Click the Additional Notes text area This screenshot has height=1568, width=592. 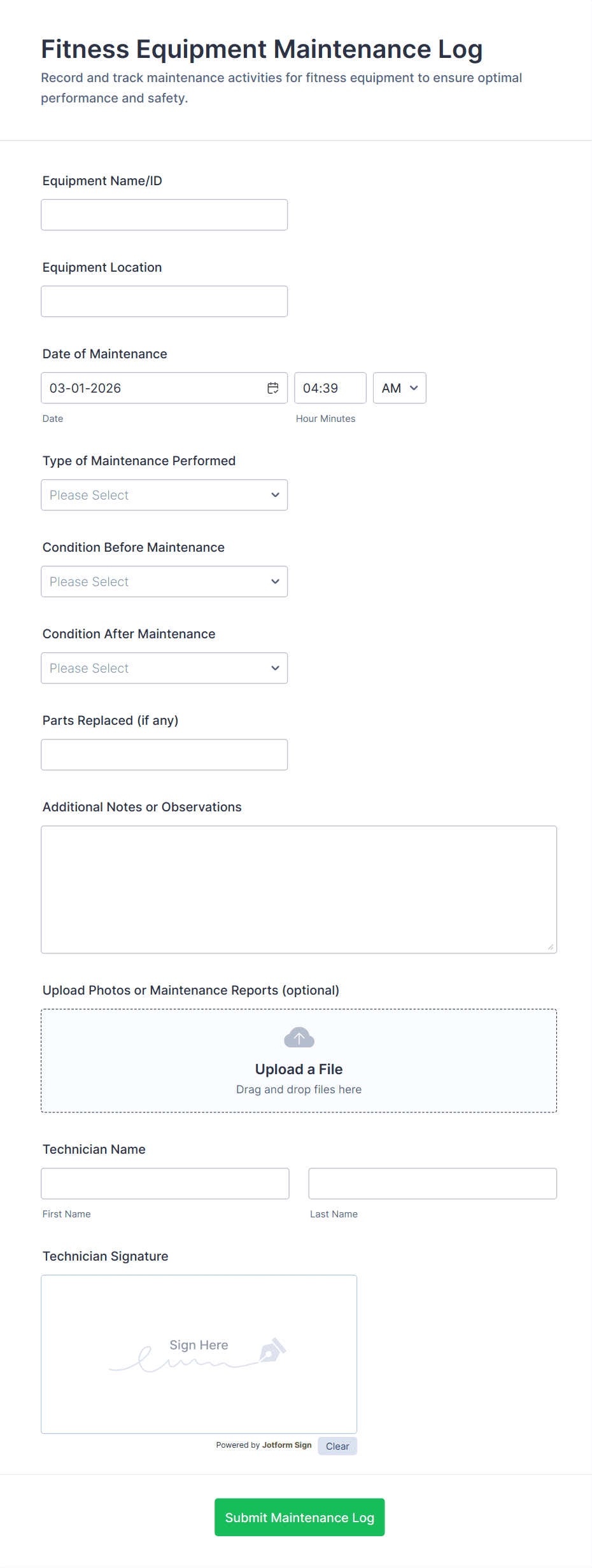tap(299, 890)
